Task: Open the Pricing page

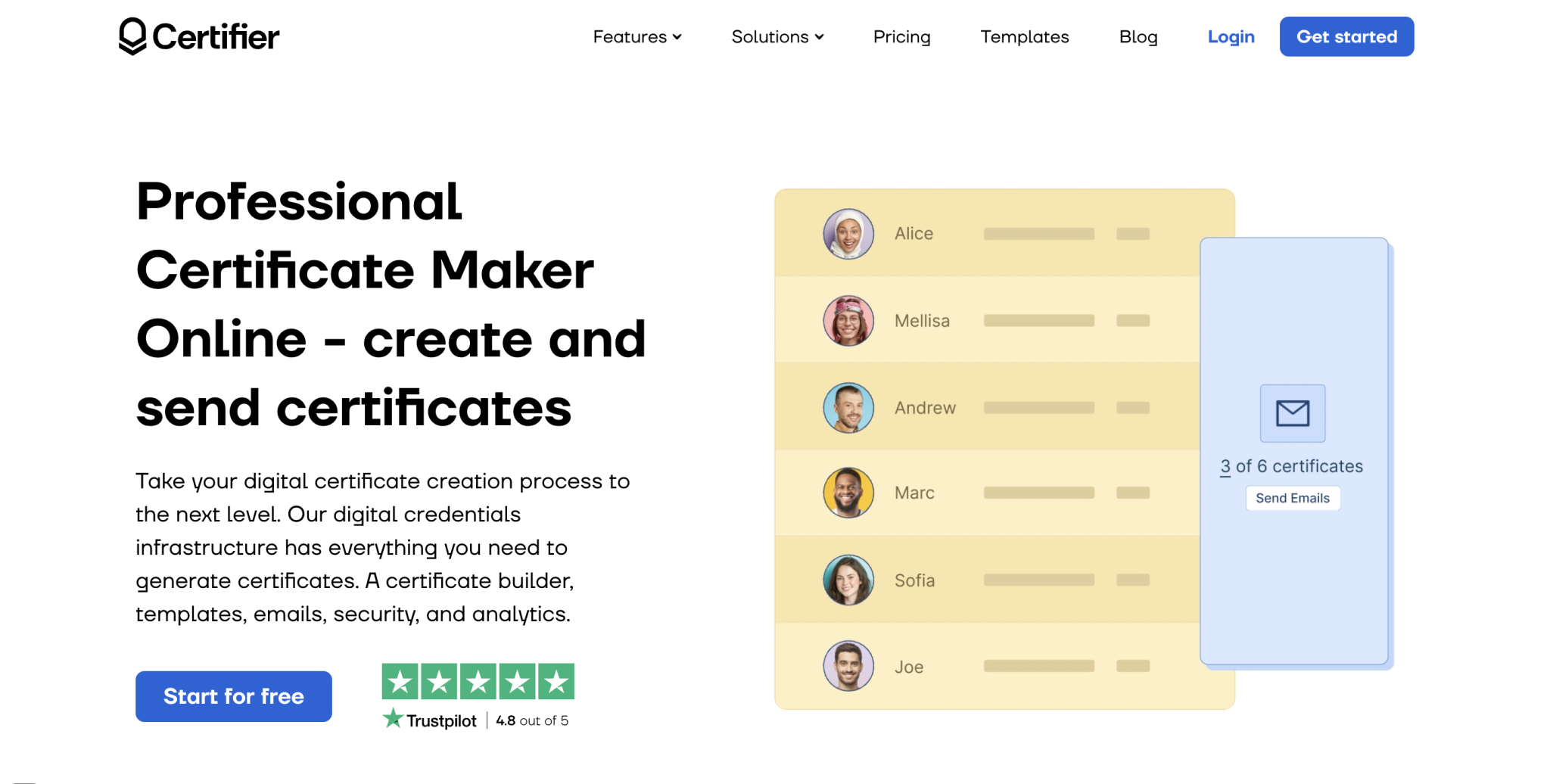Action: (901, 36)
